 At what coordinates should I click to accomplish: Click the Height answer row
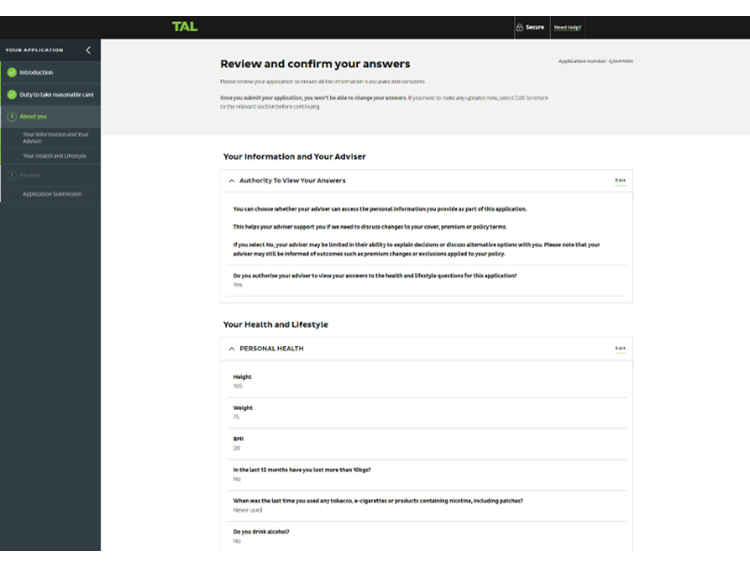427,381
